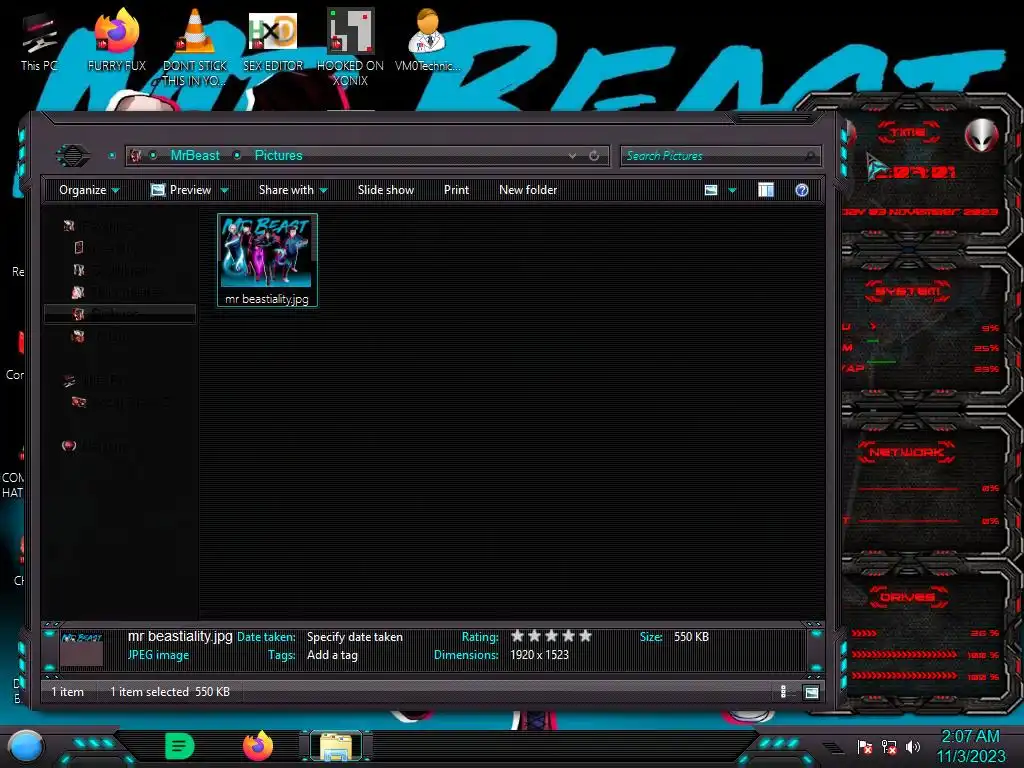The image size is (1024, 768).
Task: Click '1 item selected 550 KB' in status bar
Action: click(x=170, y=692)
